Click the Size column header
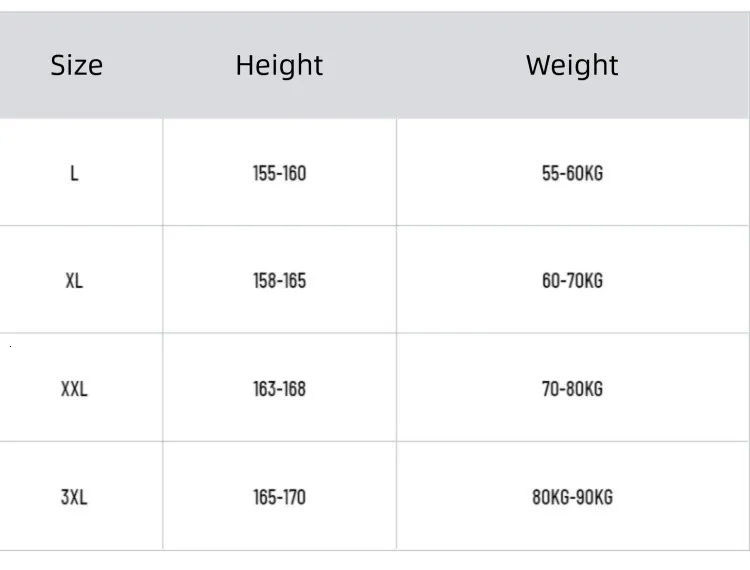This screenshot has height=570, width=750. click(x=76, y=65)
